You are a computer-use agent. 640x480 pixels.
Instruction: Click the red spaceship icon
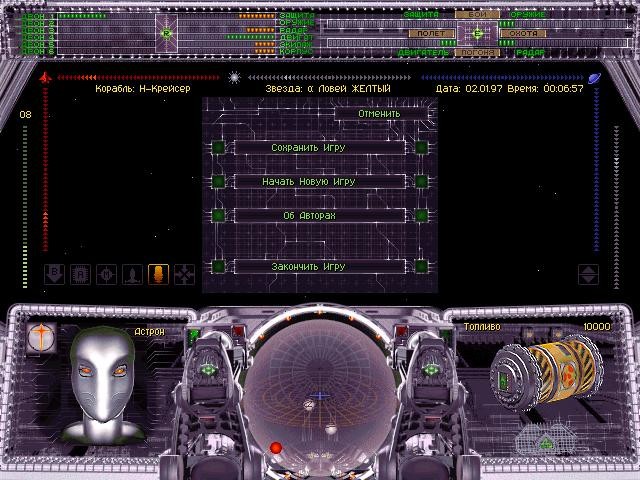[45, 77]
